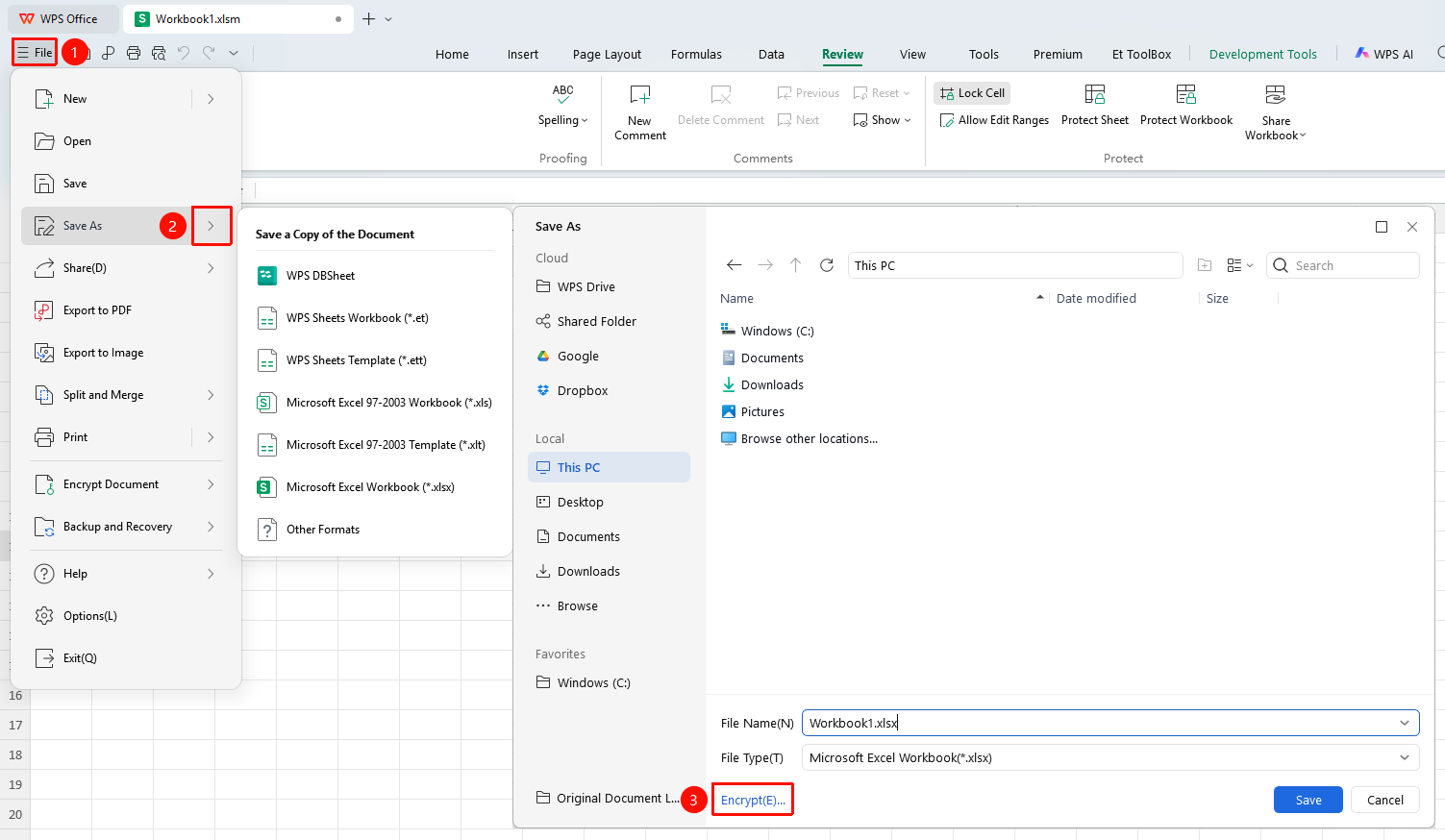Image resolution: width=1445 pixels, height=840 pixels.
Task: Open the File Type dropdown
Action: tap(1110, 757)
